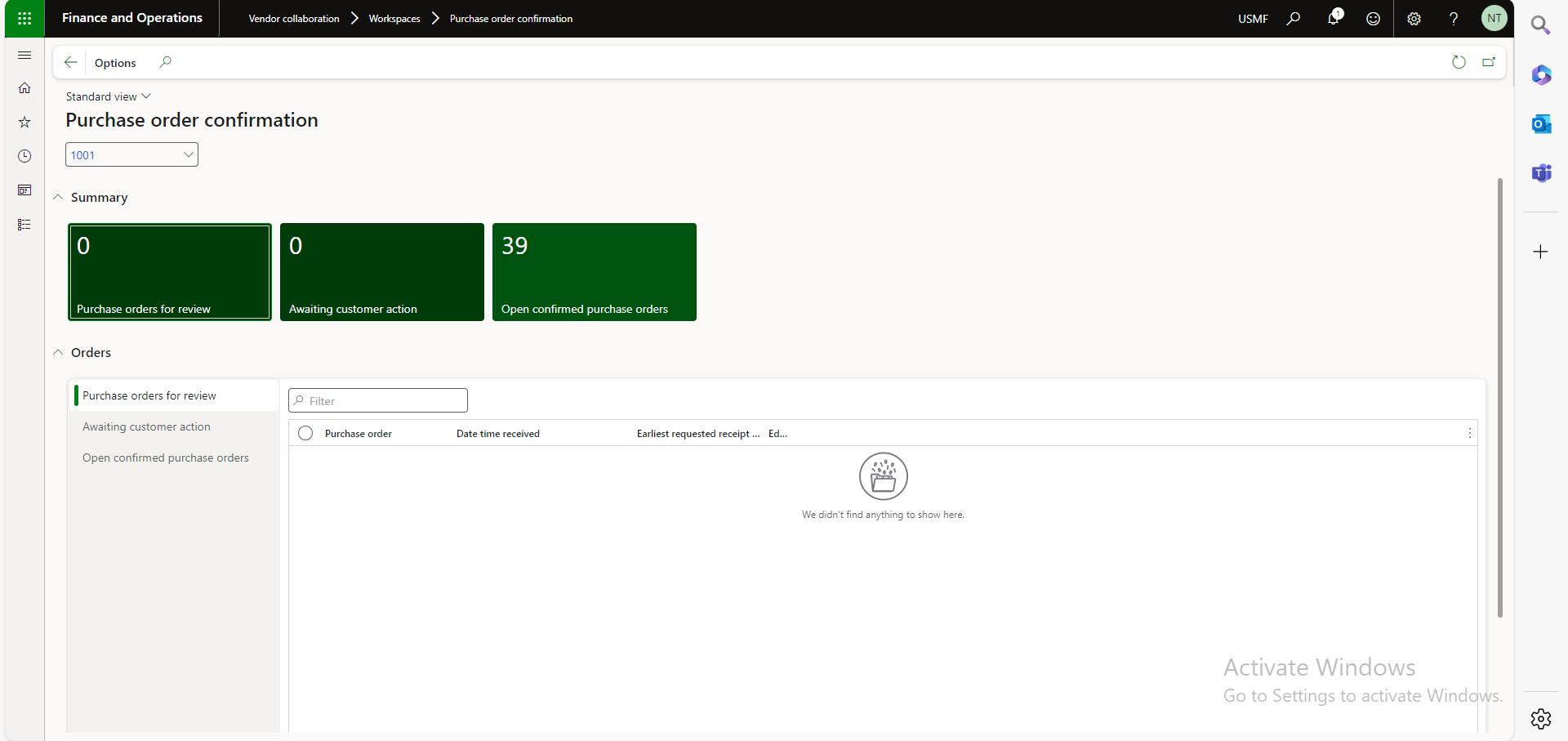Select all rows using the grid radio button
The image size is (1568, 741).
pos(305,433)
